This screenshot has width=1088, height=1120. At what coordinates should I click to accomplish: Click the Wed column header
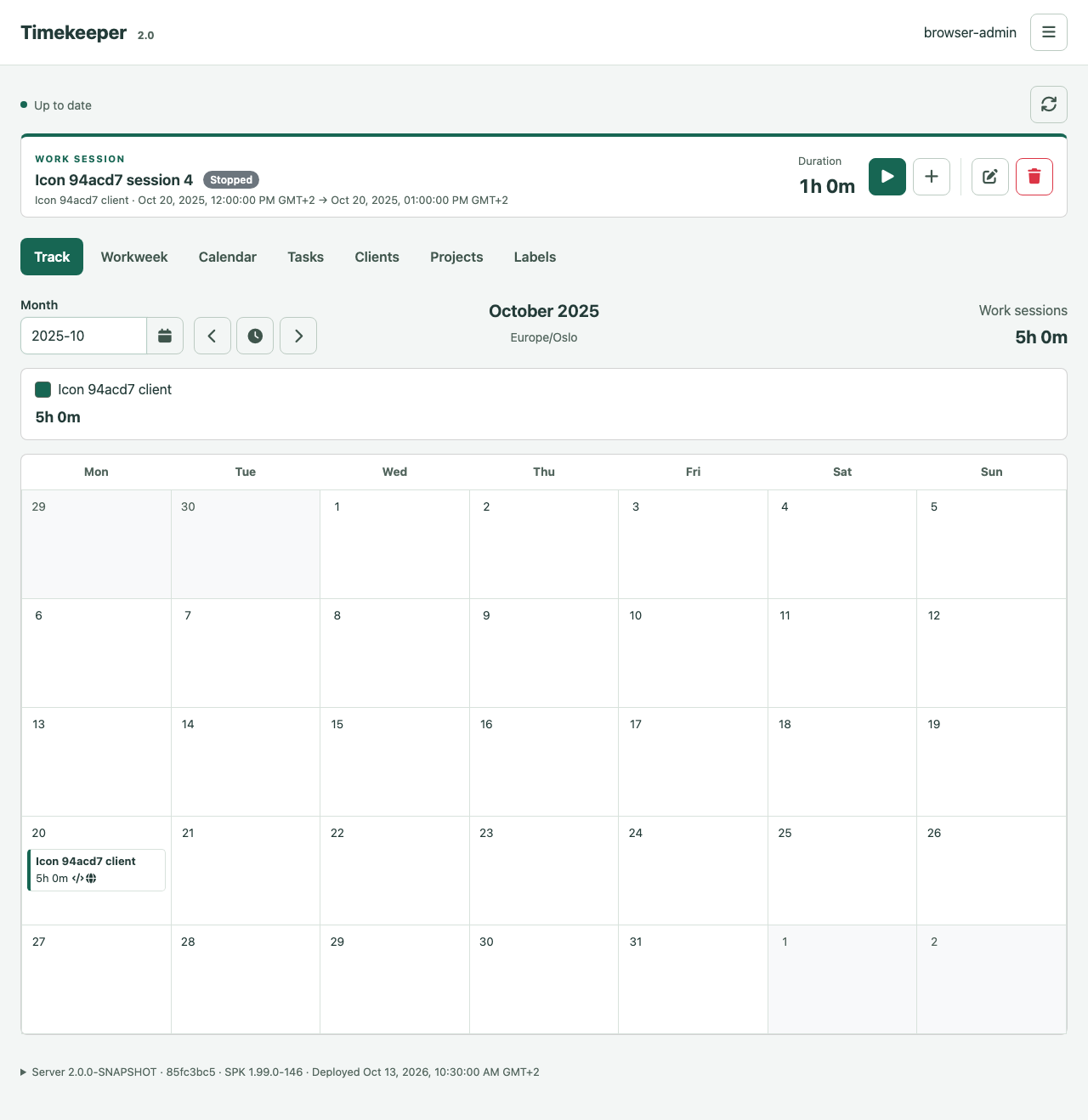point(394,472)
